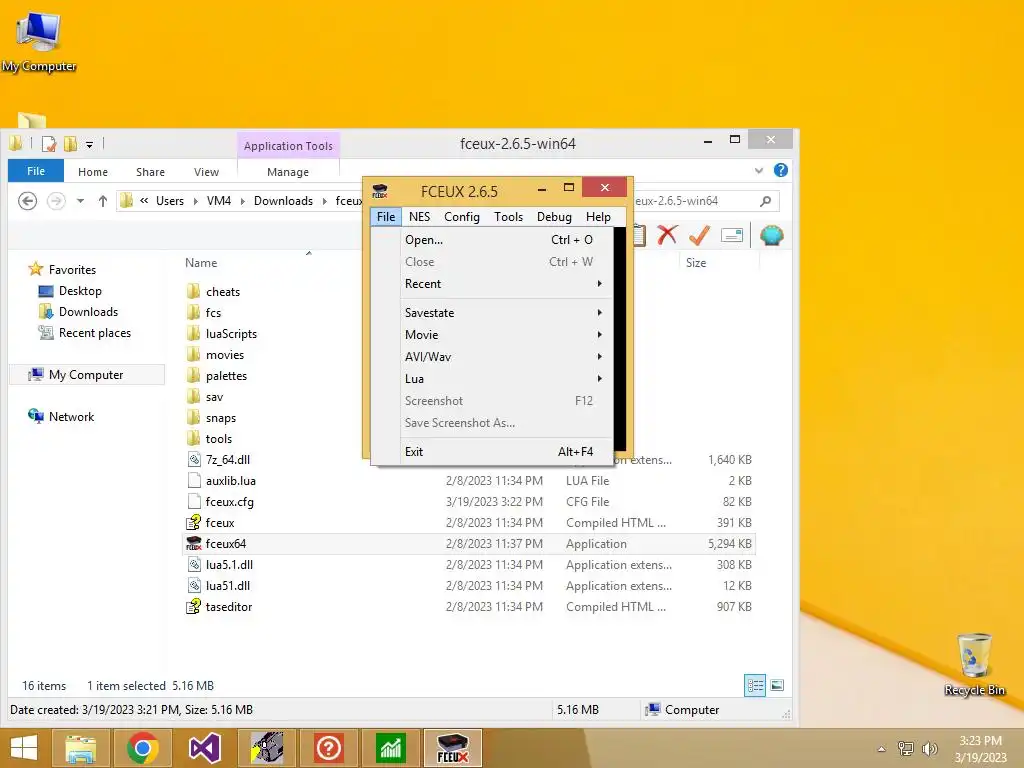Viewport: 1024px width, 768px height.
Task: Click the Properties quick access icon
Action: click(x=48, y=144)
